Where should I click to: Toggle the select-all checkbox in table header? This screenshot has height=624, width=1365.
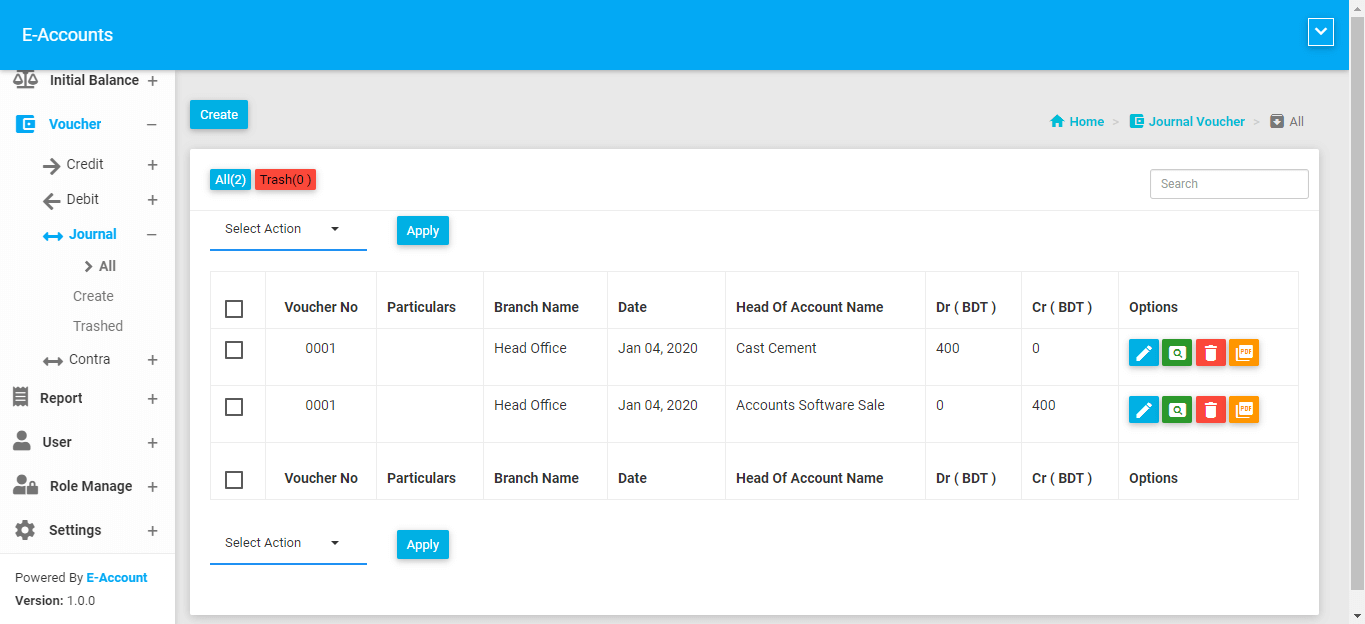pyautogui.click(x=234, y=309)
